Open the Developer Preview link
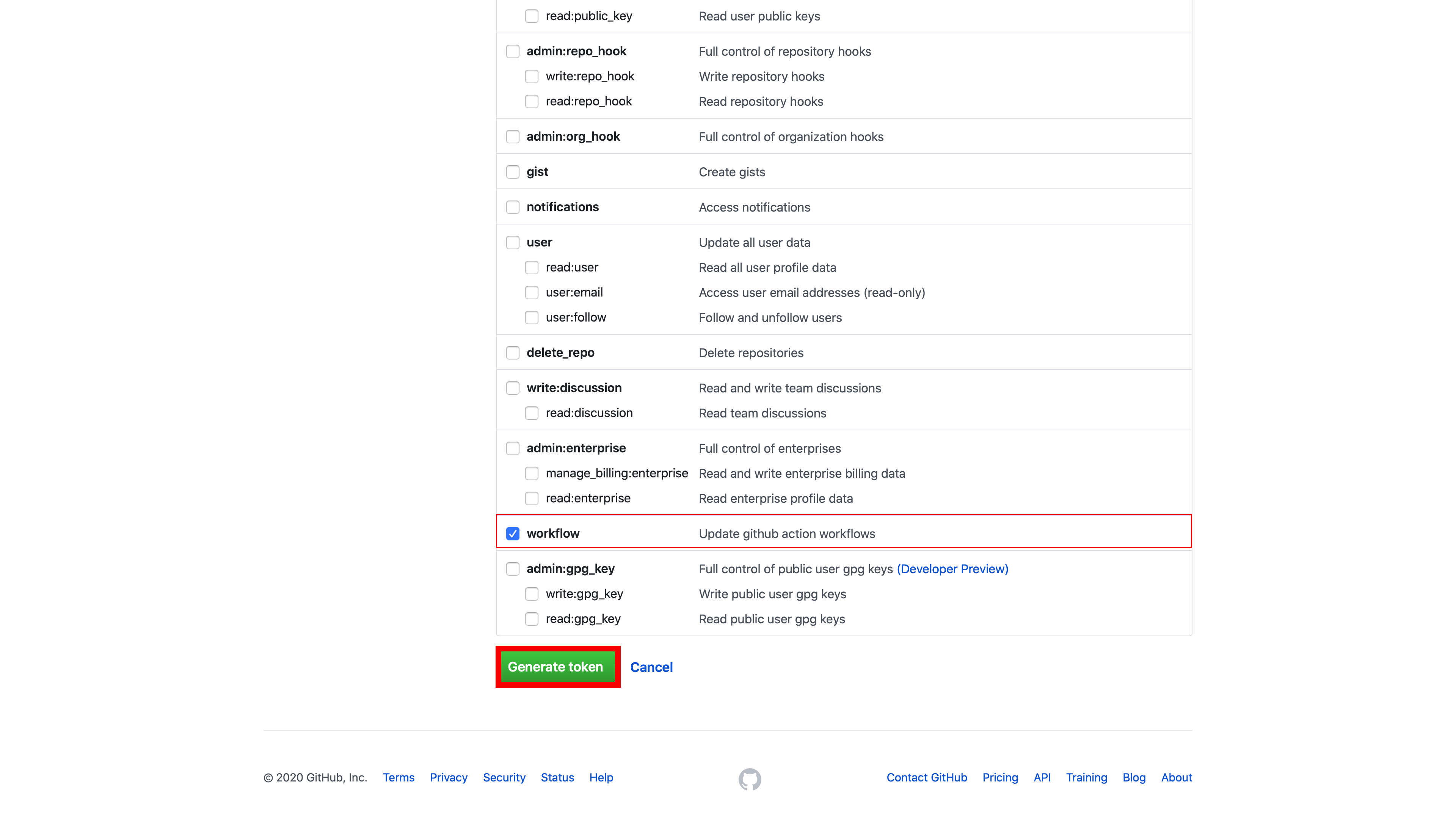1456x819 pixels. click(952, 569)
